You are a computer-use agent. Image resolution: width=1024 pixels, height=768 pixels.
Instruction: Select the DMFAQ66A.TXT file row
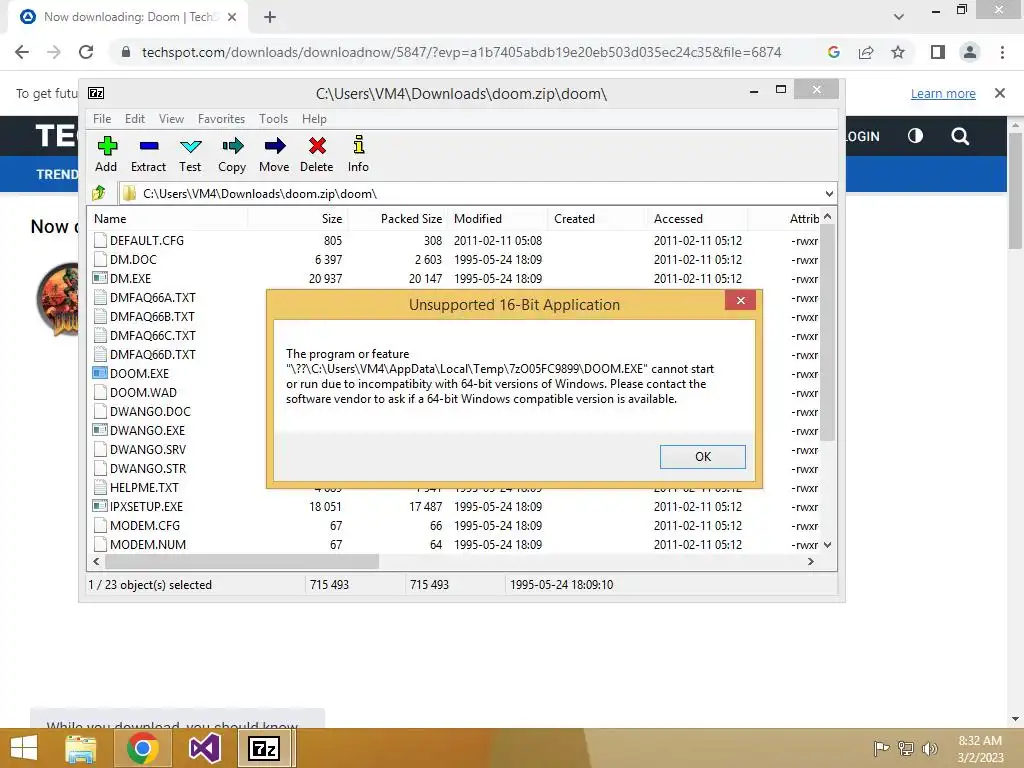tap(455, 297)
